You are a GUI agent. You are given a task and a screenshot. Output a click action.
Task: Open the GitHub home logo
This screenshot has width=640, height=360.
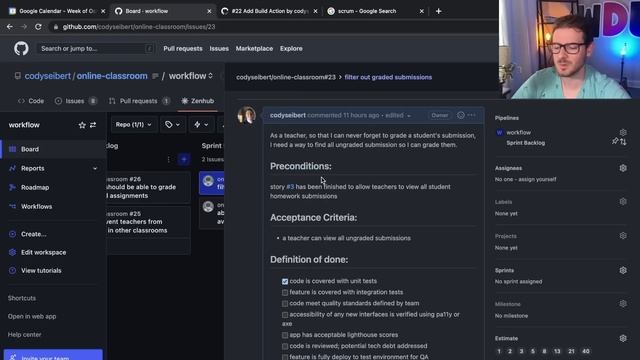coord(21,49)
